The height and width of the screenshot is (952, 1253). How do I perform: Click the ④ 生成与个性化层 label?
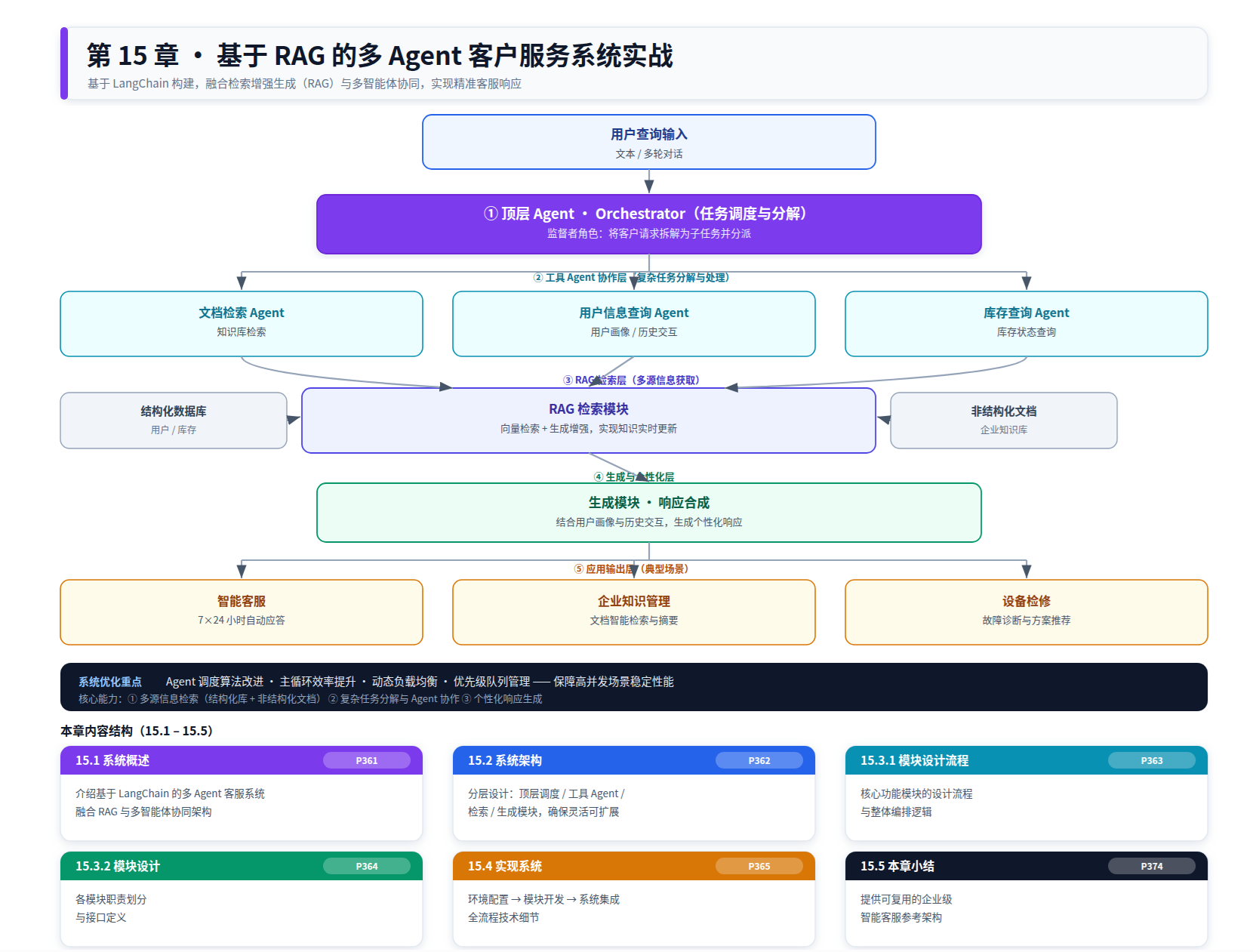634,477
